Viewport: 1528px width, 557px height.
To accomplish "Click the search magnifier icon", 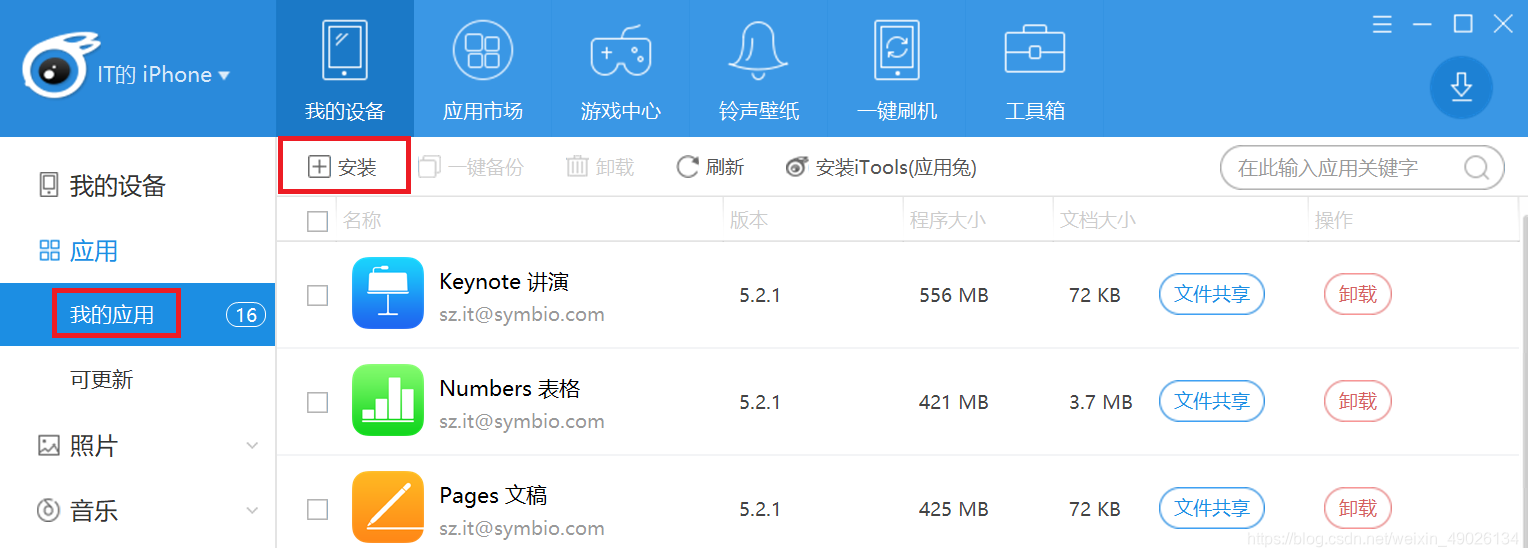I will click(1477, 168).
